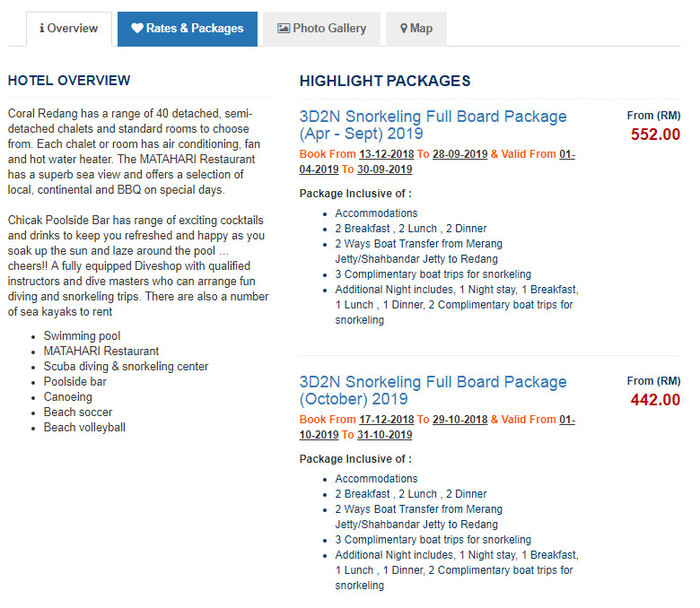The width and height of the screenshot is (700, 608).
Task: Click the picture icon on Photo Gallery tab
Action: click(284, 29)
